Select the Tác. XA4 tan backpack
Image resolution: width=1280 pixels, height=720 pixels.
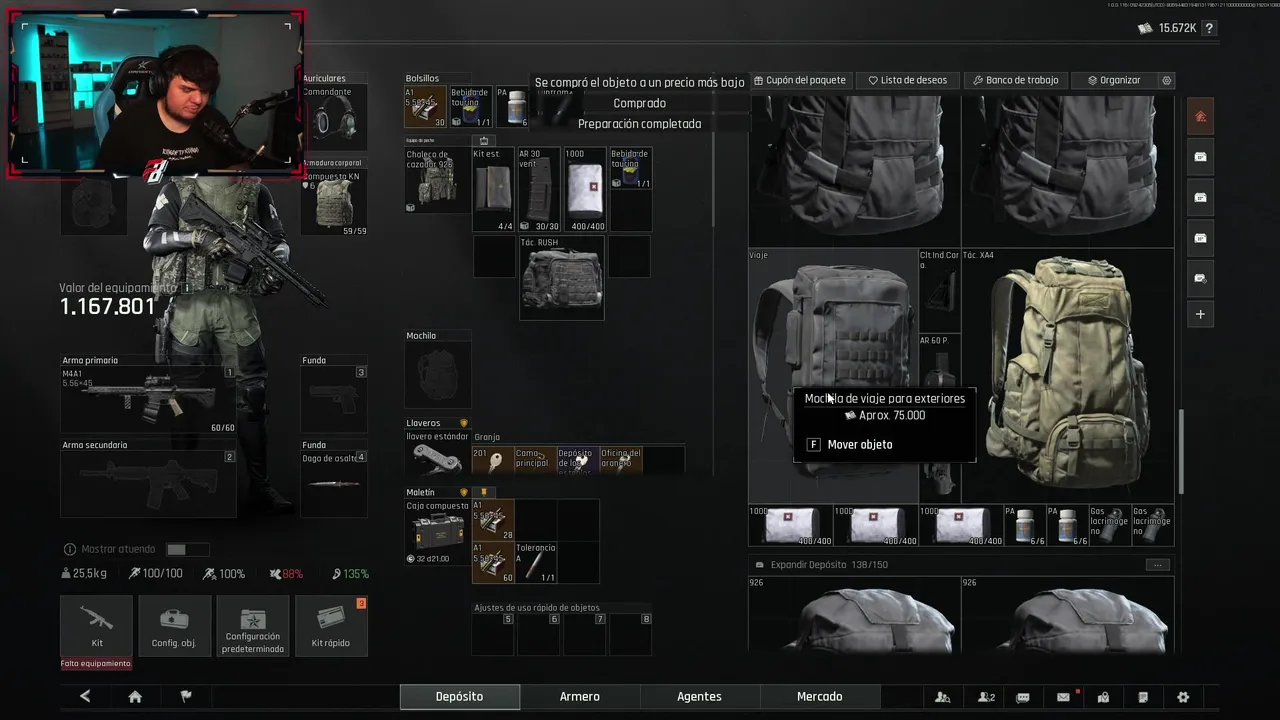(x=1068, y=375)
